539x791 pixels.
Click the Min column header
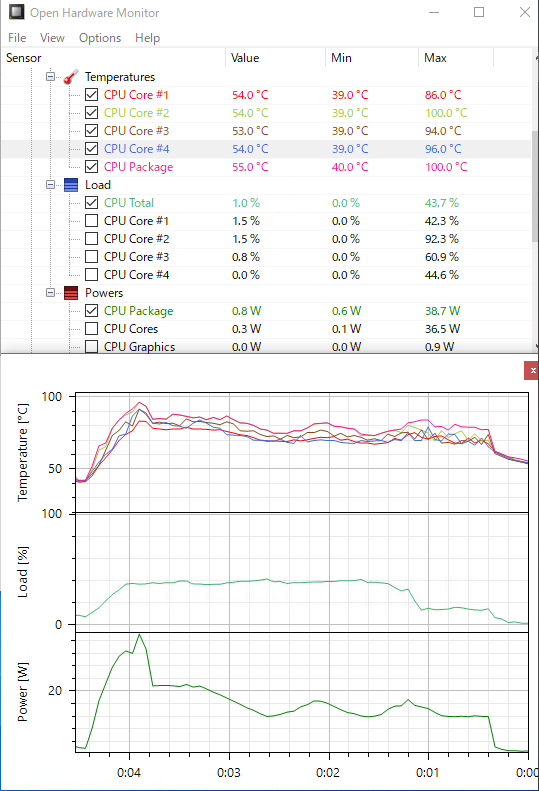(372, 58)
